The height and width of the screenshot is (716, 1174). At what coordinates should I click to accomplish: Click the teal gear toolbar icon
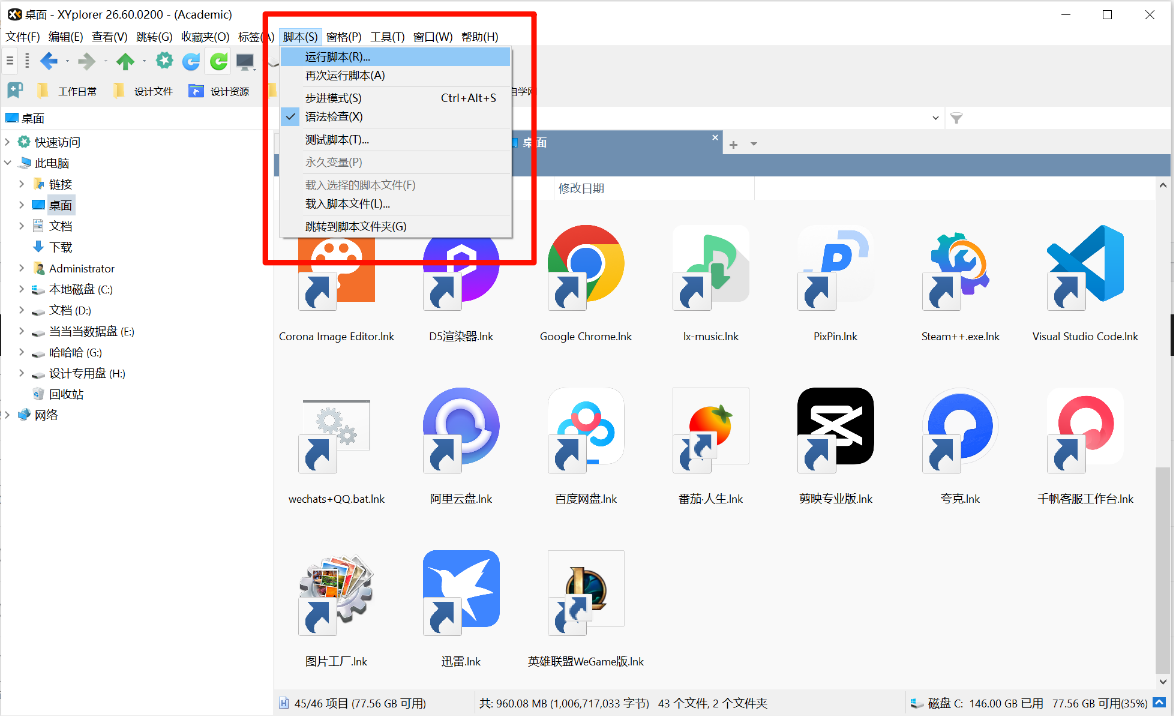click(x=164, y=61)
